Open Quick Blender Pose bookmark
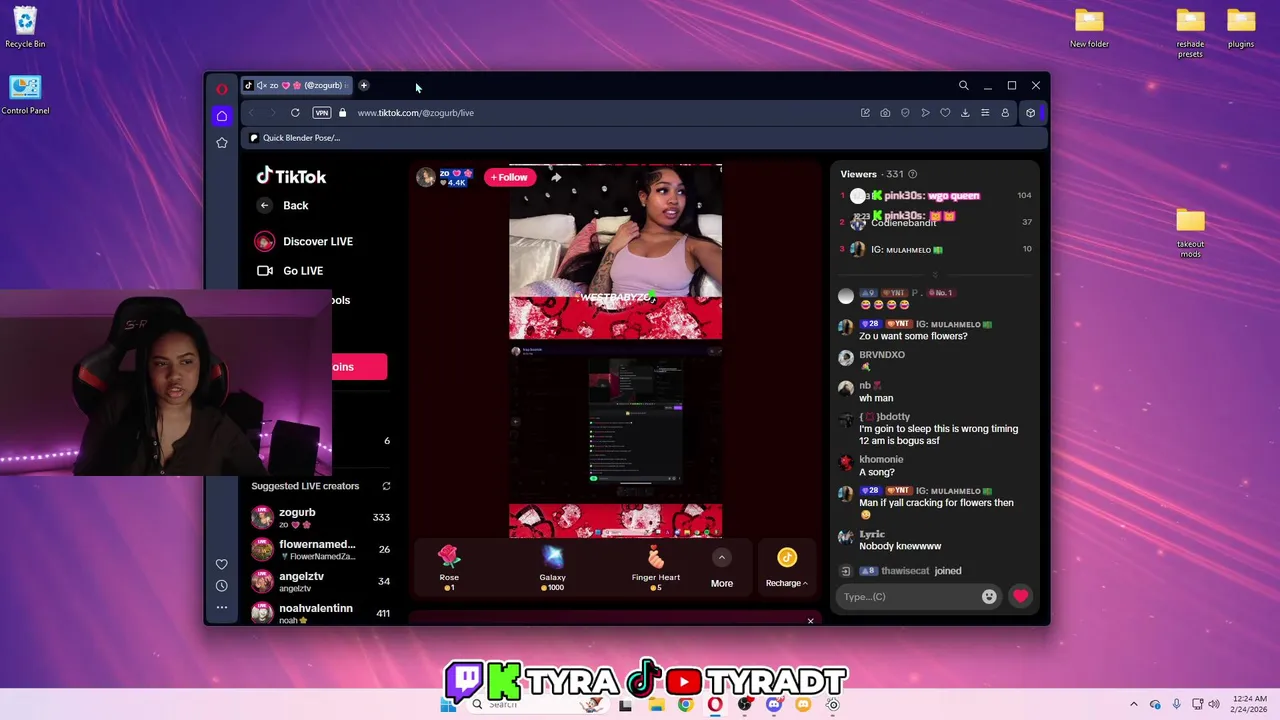Image resolution: width=1280 pixels, height=720 pixels. [x=295, y=138]
